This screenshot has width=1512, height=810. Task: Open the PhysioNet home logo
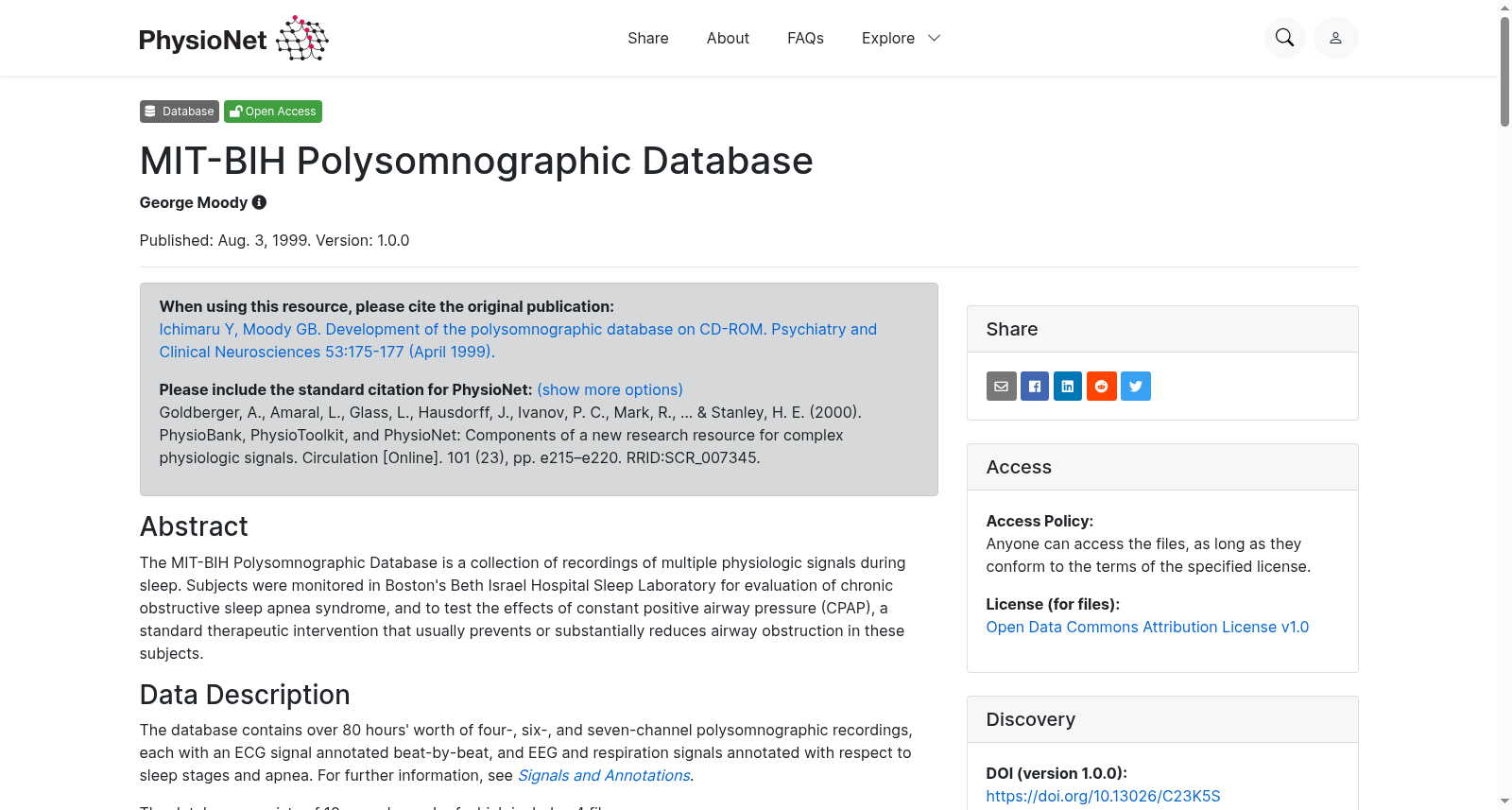(233, 39)
